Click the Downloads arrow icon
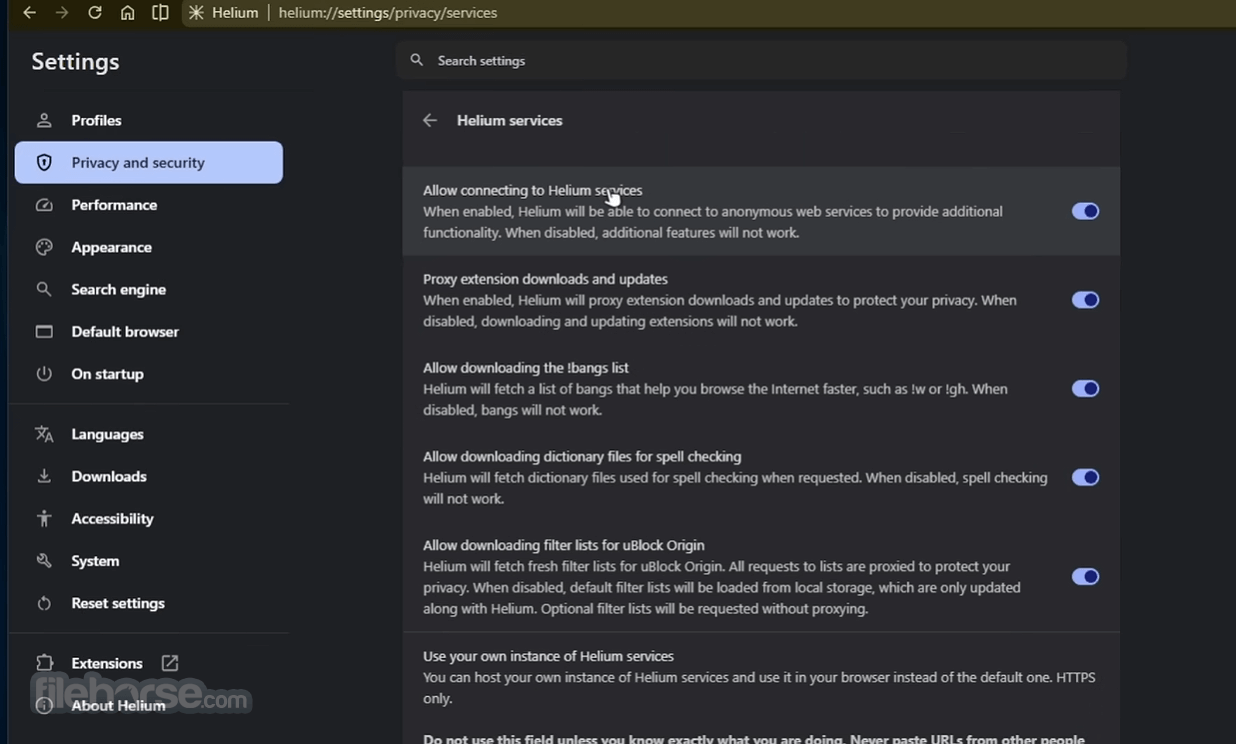The width and height of the screenshot is (1236, 744). coord(44,476)
